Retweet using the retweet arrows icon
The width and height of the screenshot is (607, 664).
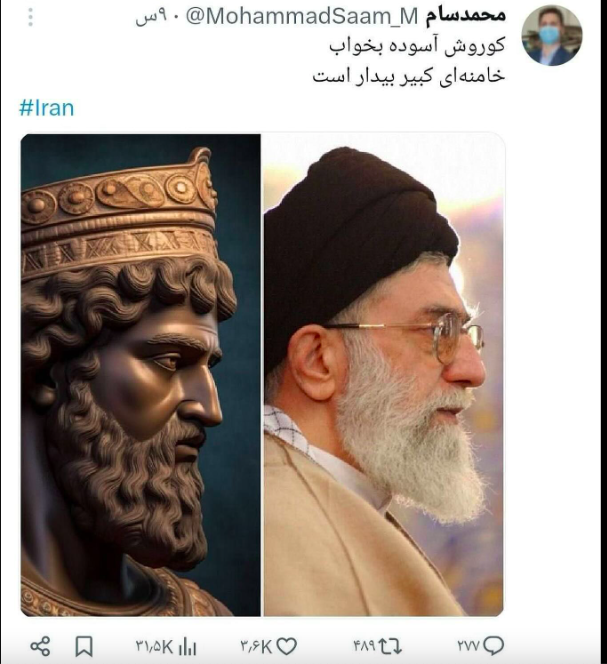(x=390, y=646)
